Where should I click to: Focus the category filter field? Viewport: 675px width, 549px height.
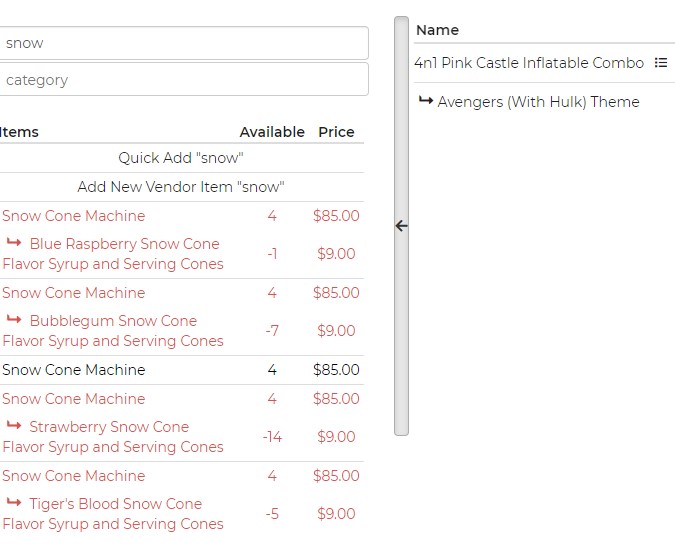(184, 80)
